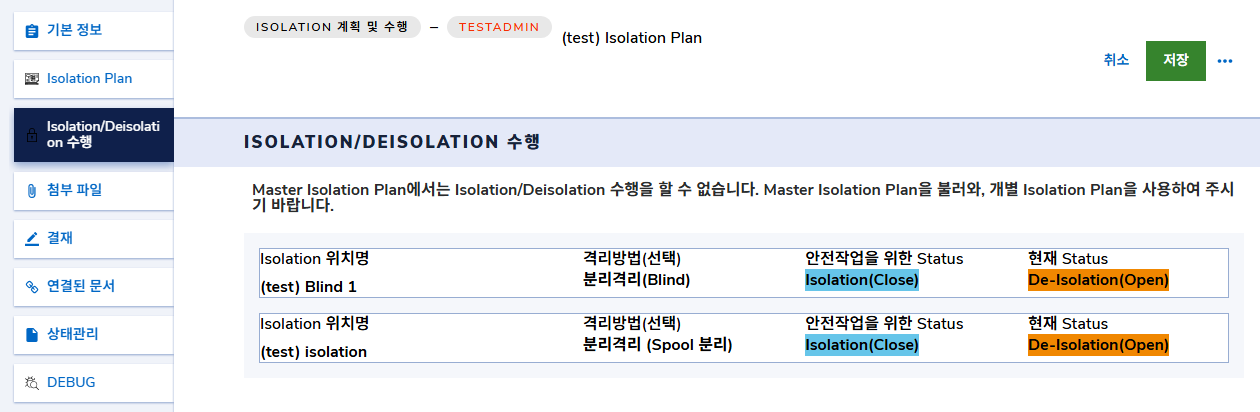Click the ISOLATION 계획 및 수행 breadcrumb pill
The height and width of the screenshot is (412, 1260).
point(331,27)
